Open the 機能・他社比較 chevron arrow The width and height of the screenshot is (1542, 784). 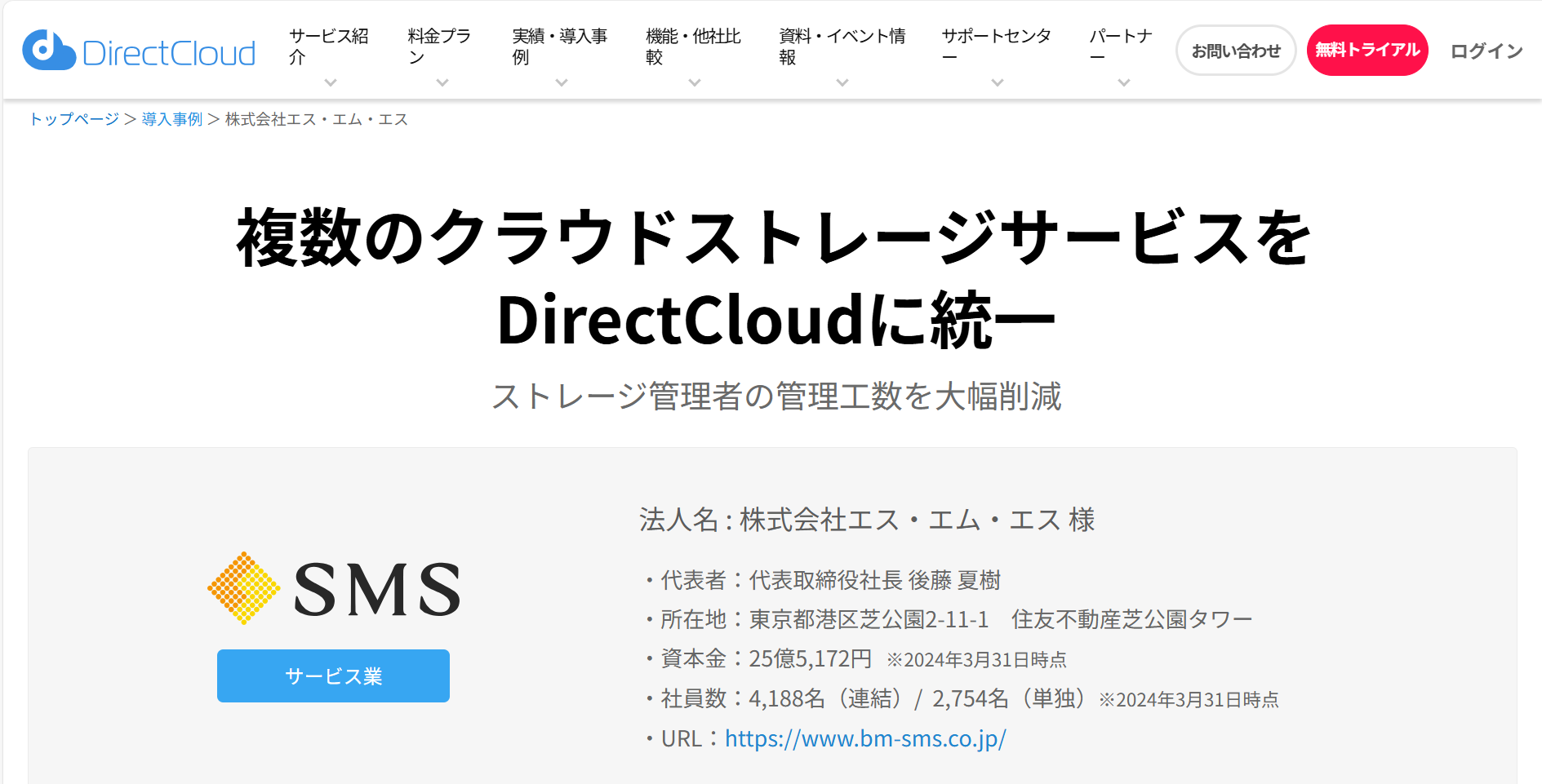coord(695,82)
